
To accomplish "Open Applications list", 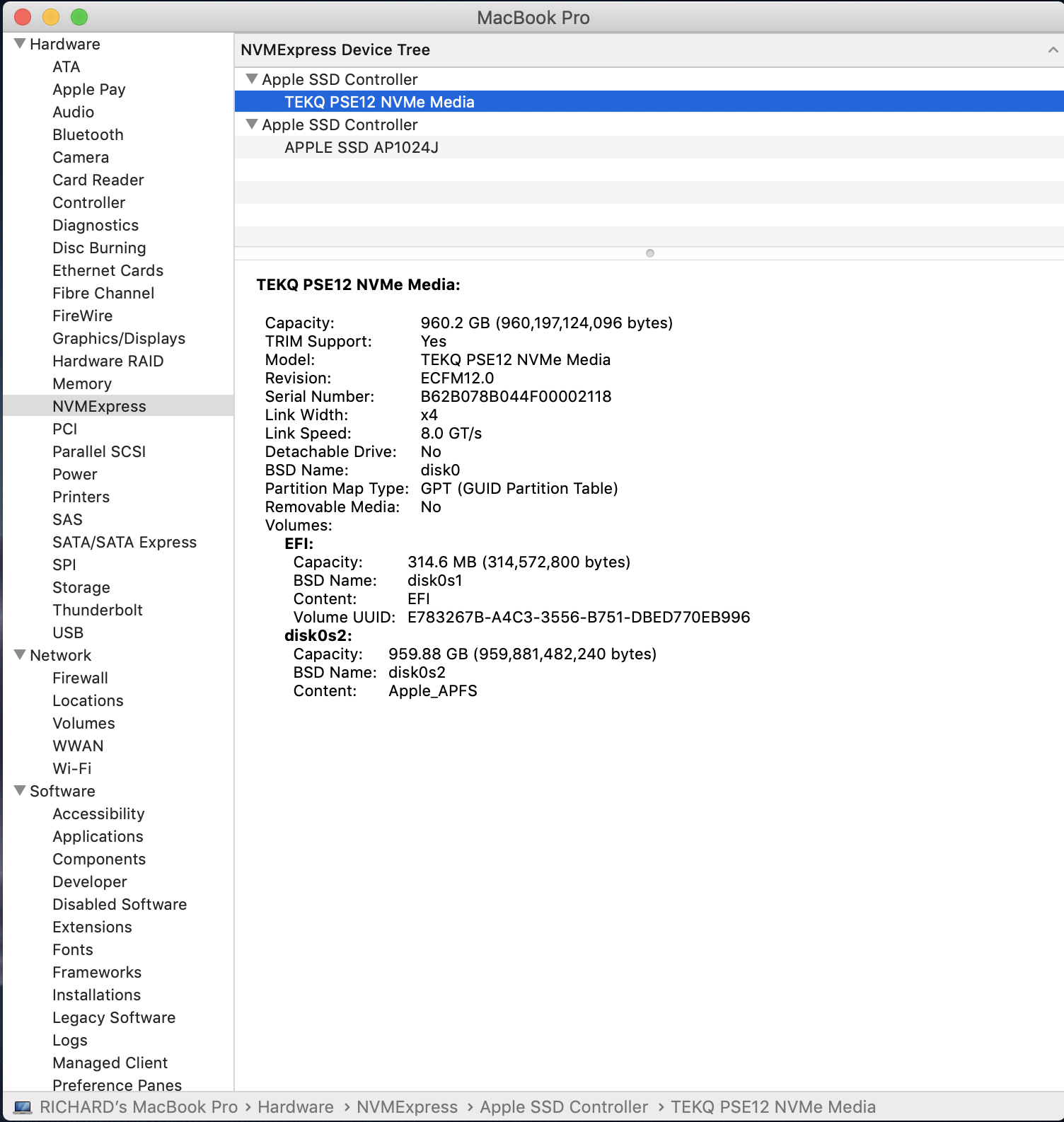I will [98, 836].
